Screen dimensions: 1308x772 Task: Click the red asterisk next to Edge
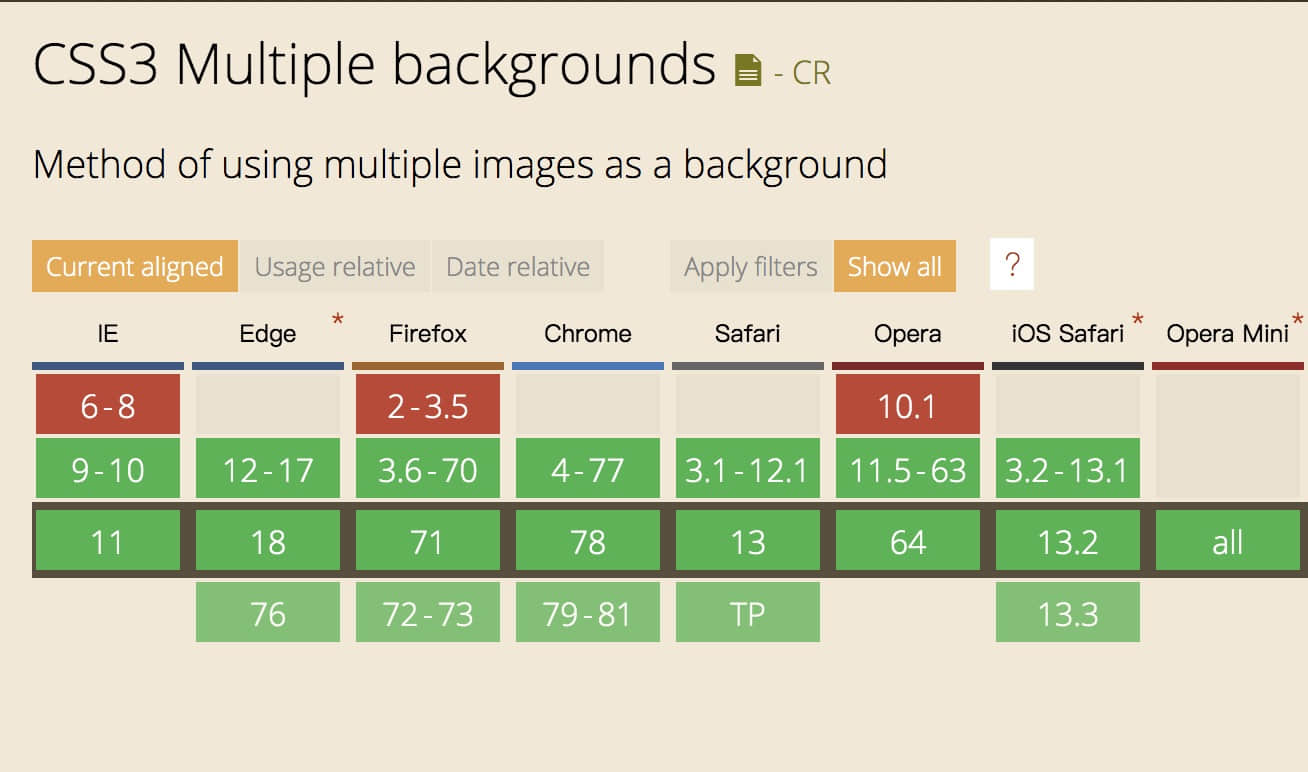pos(337,321)
